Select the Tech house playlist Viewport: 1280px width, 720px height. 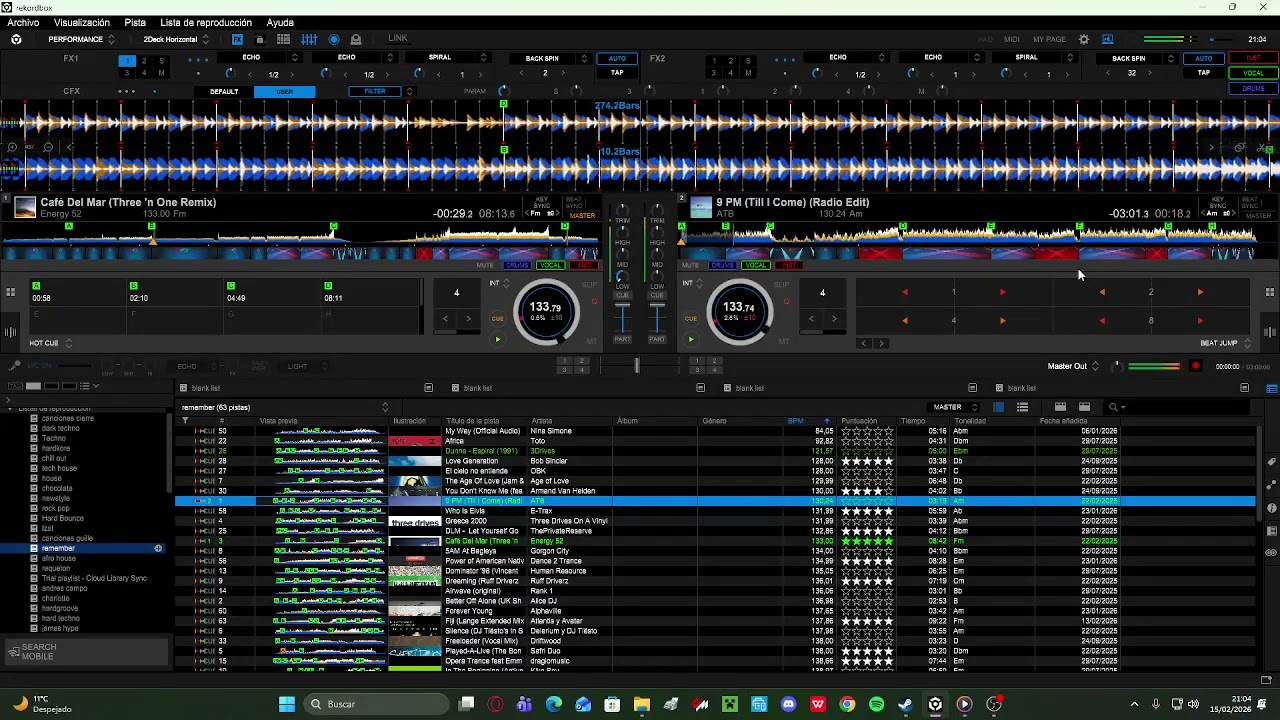pos(59,468)
